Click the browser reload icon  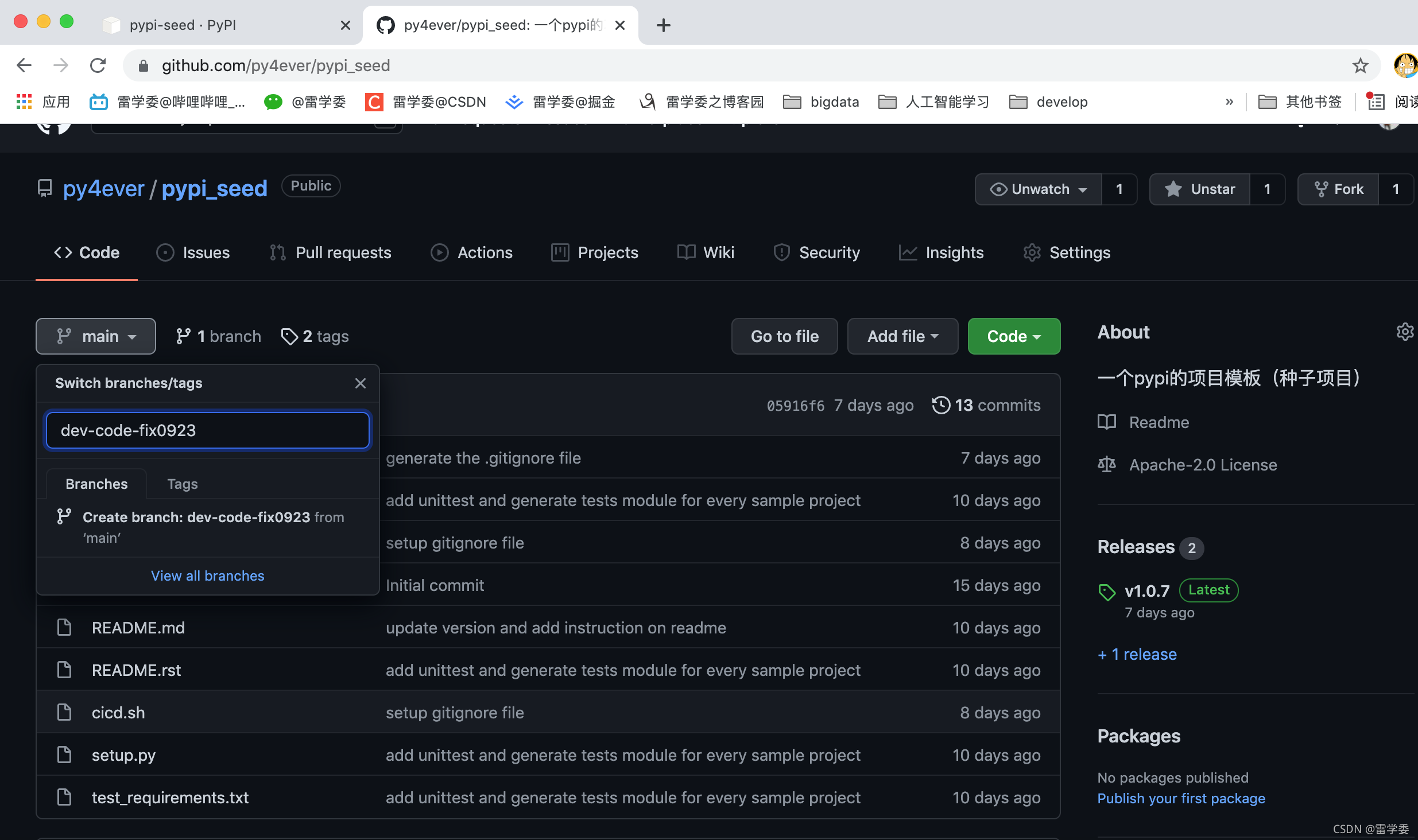tap(98, 65)
